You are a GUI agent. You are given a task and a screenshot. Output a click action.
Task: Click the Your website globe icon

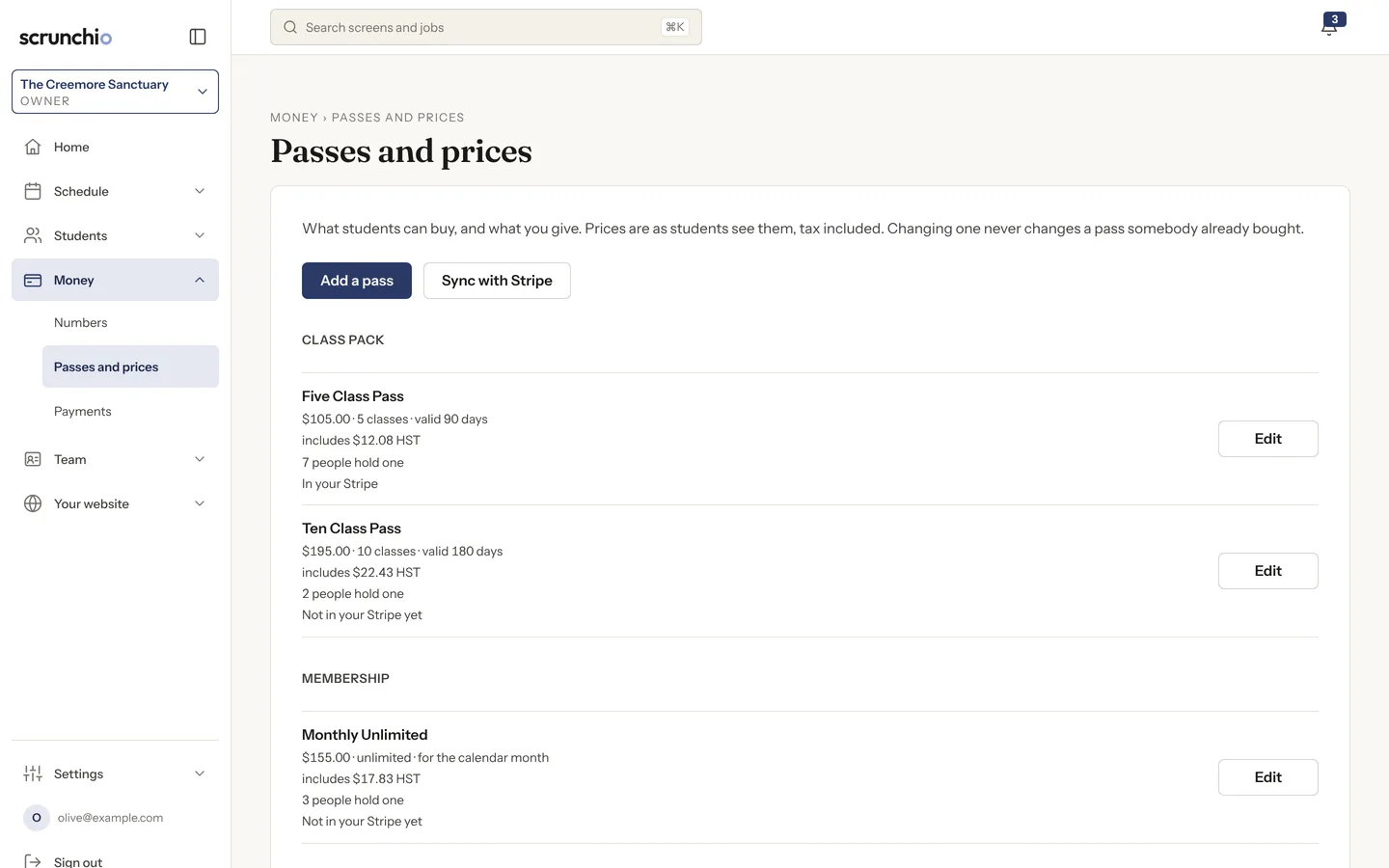(33, 503)
